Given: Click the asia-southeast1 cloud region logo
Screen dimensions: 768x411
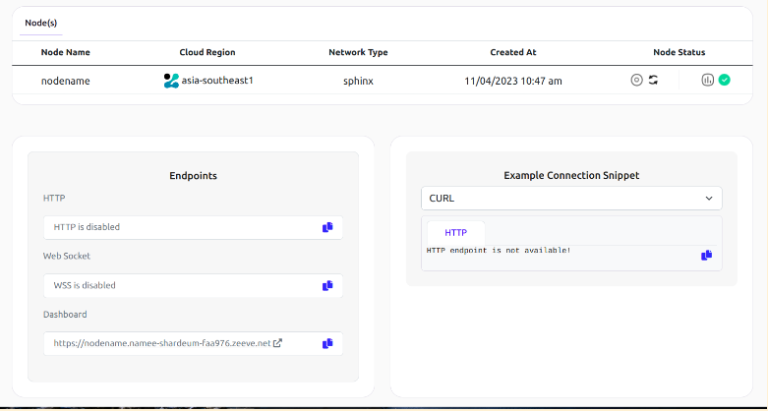Looking at the screenshot, I should [x=171, y=80].
